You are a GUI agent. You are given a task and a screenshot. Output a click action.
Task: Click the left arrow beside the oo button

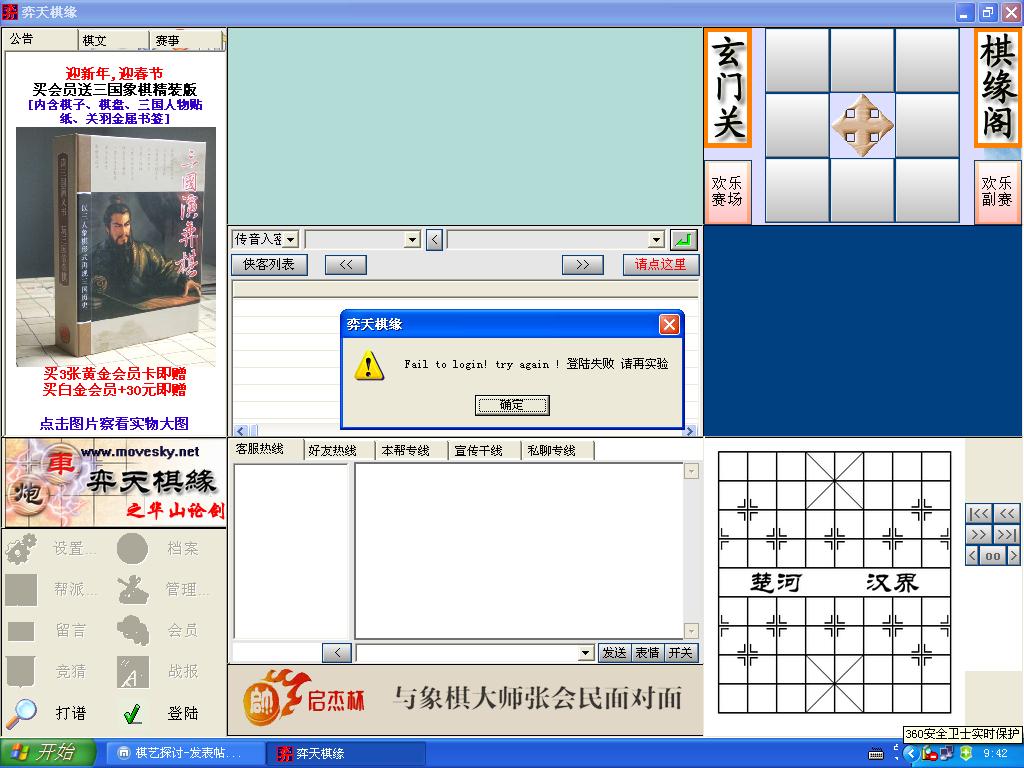click(972, 556)
